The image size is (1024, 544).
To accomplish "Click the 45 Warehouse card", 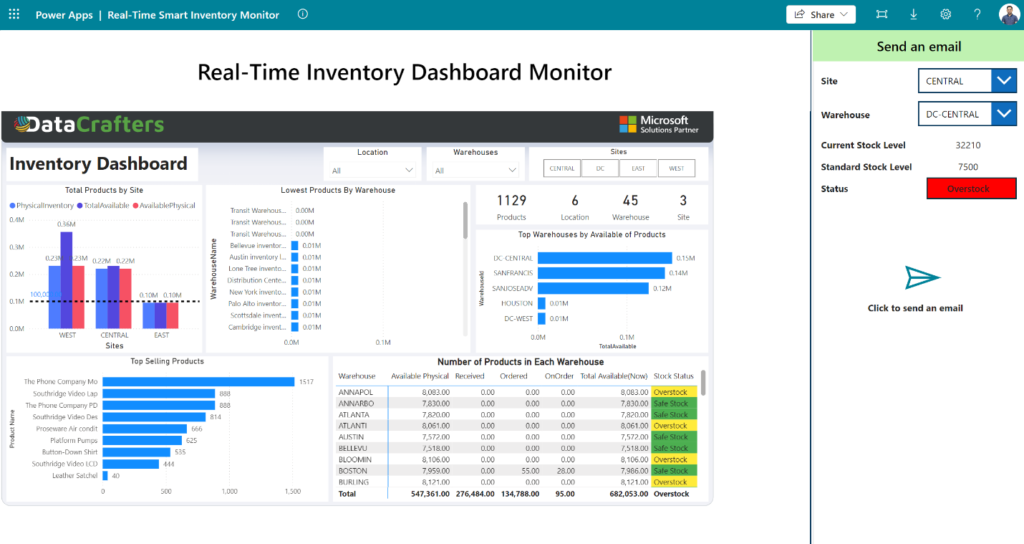I will [x=630, y=206].
